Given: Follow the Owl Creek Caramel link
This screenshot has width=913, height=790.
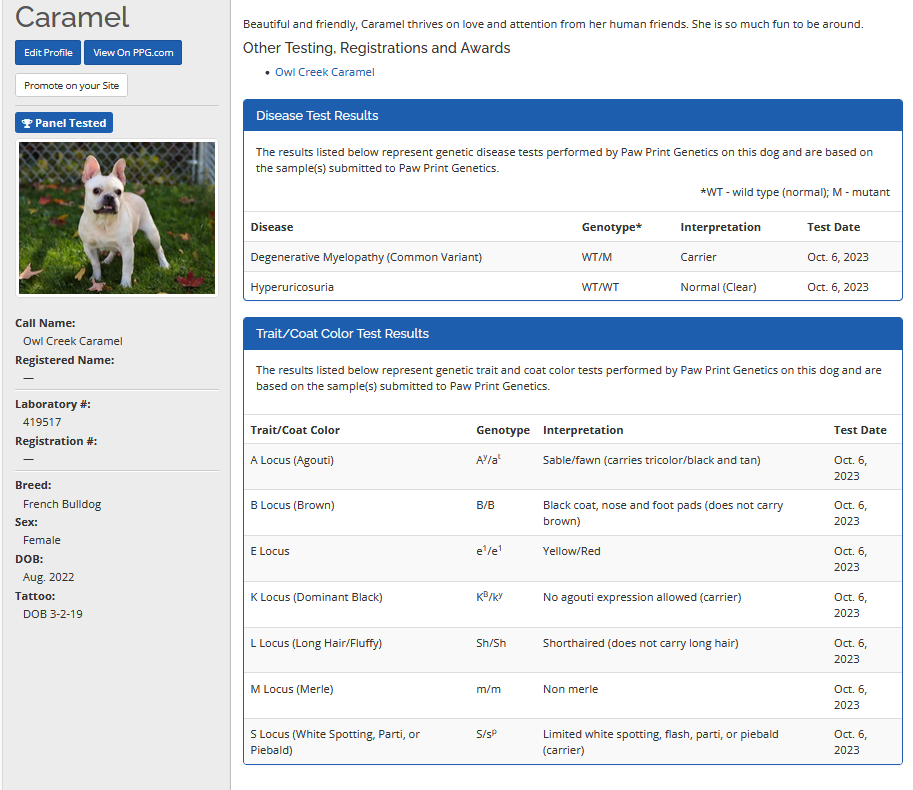Looking at the screenshot, I should click(325, 72).
